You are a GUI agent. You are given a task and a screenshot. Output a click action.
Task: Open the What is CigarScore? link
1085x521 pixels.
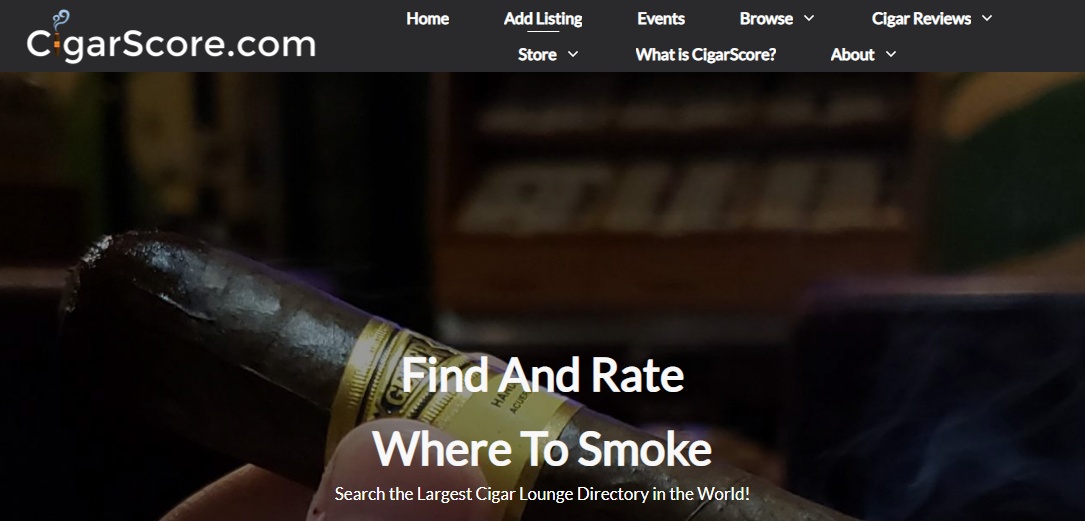point(706,55)
